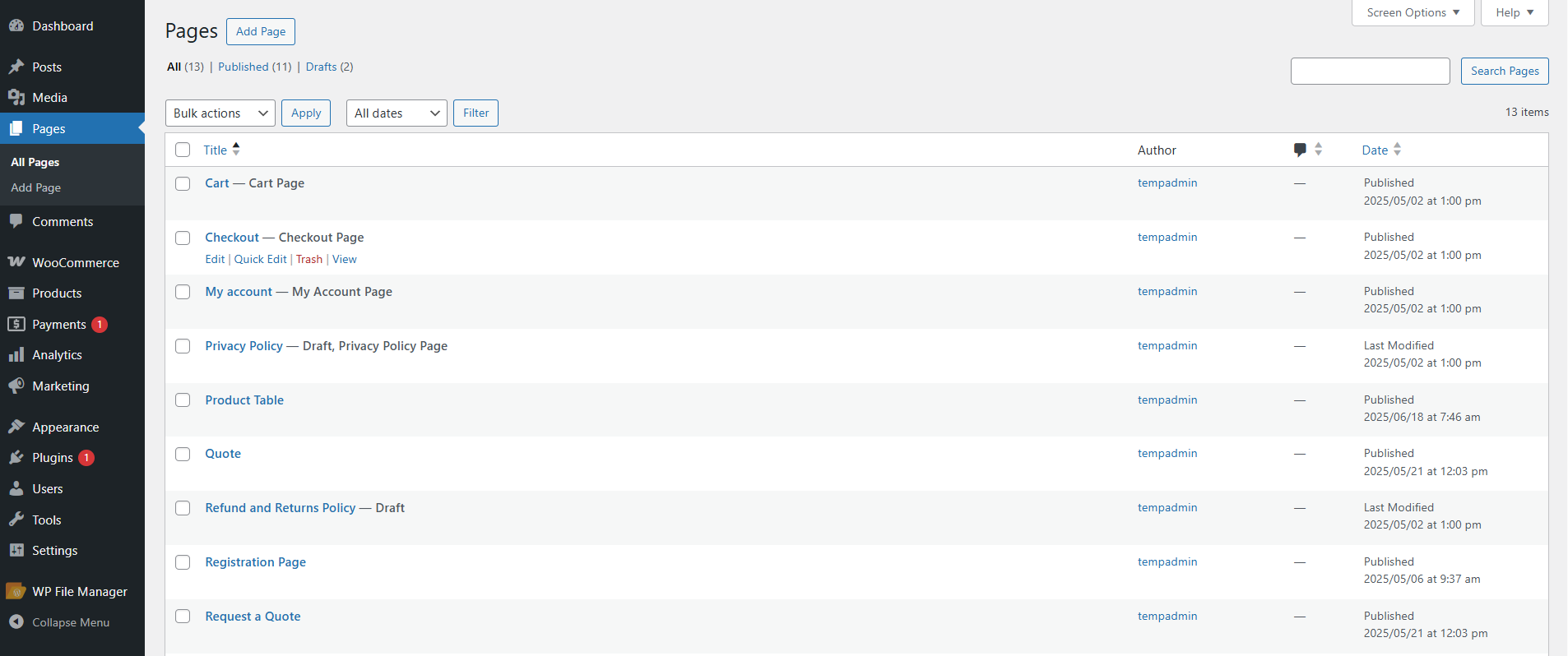
Task: Click the Marketing megaphone icon
Action: click(16, 386)
